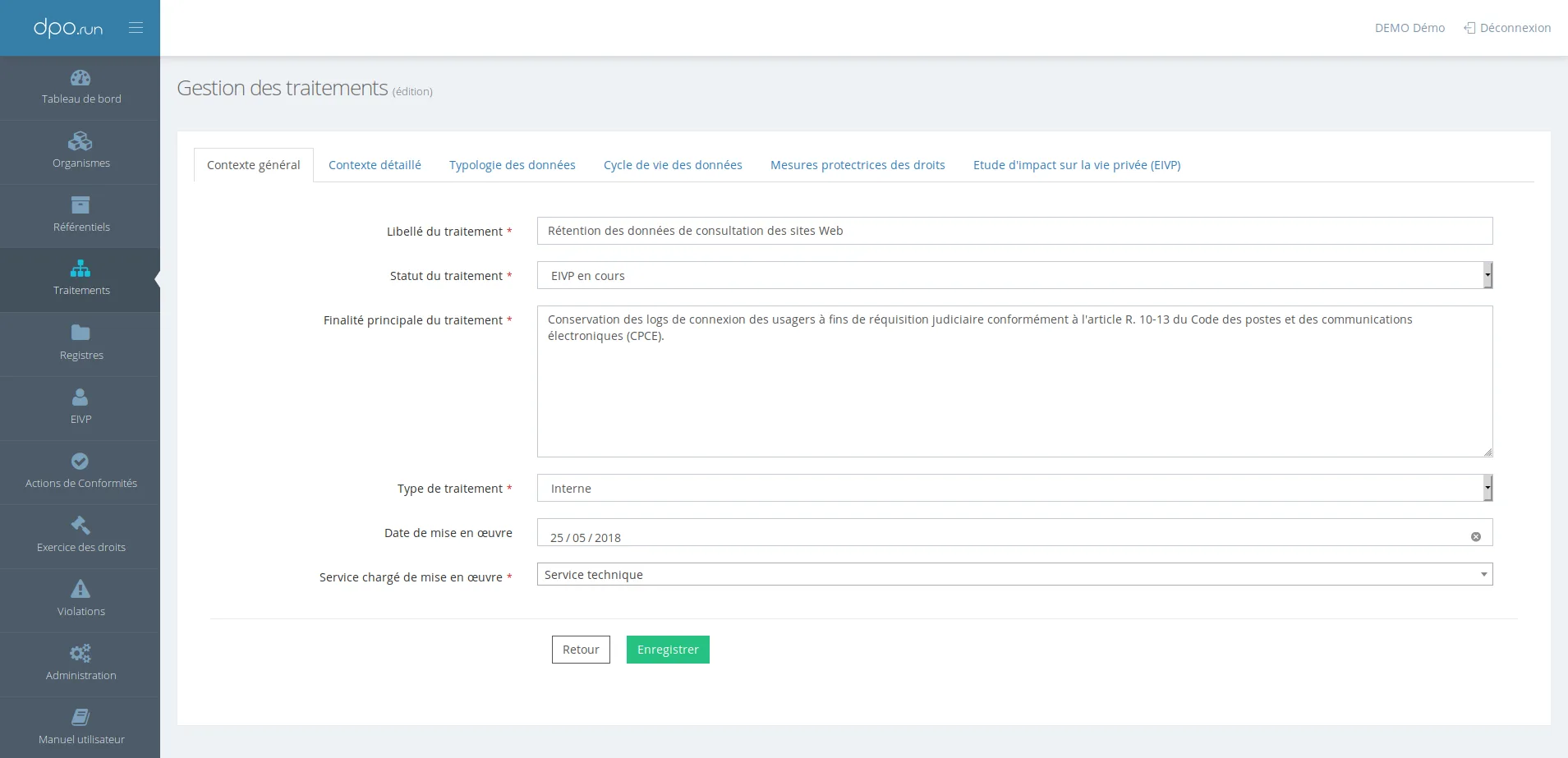Focus the Libellé du traitement field
This screenshot has height=758, width=1568.
point(1014,231)
